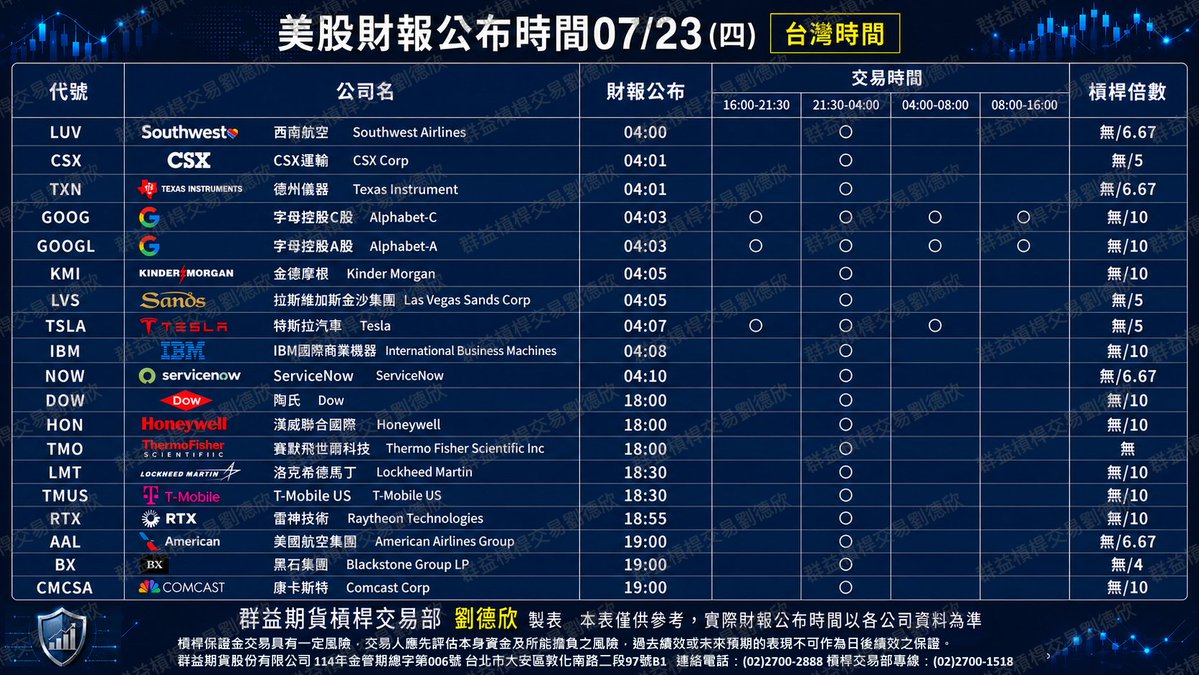Screen dimensions: 1199x675
Task: Click the 21:30-04:00 time slot header
Action: click(x=846, y=105)
